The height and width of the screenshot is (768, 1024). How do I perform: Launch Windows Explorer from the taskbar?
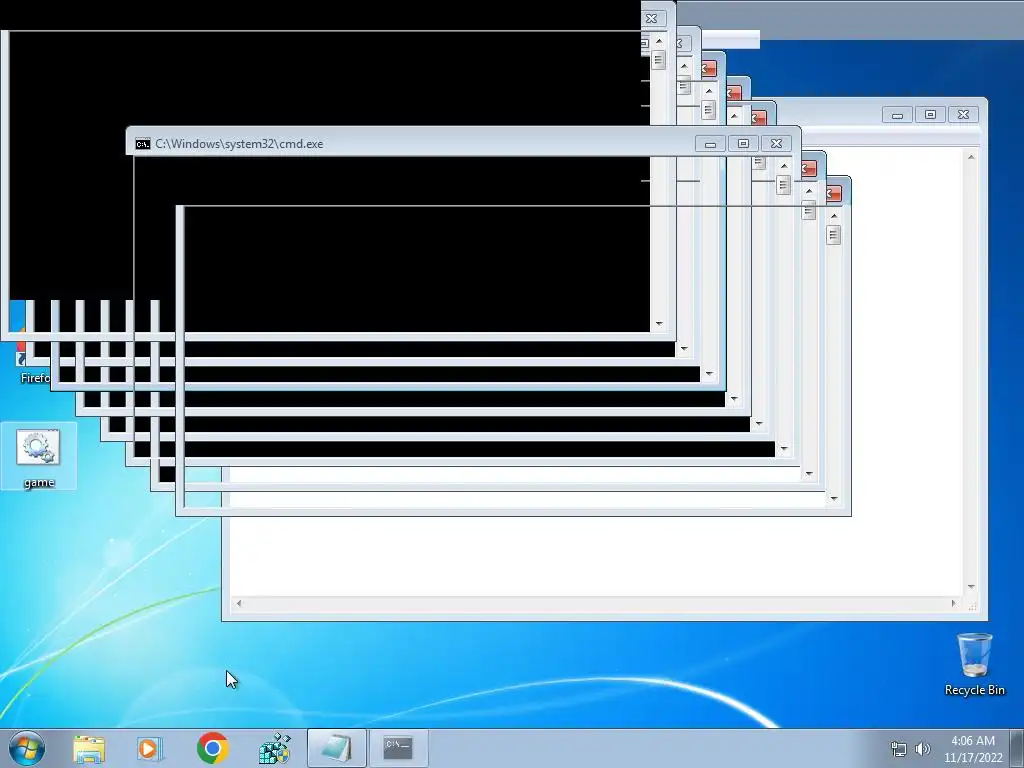89,748
